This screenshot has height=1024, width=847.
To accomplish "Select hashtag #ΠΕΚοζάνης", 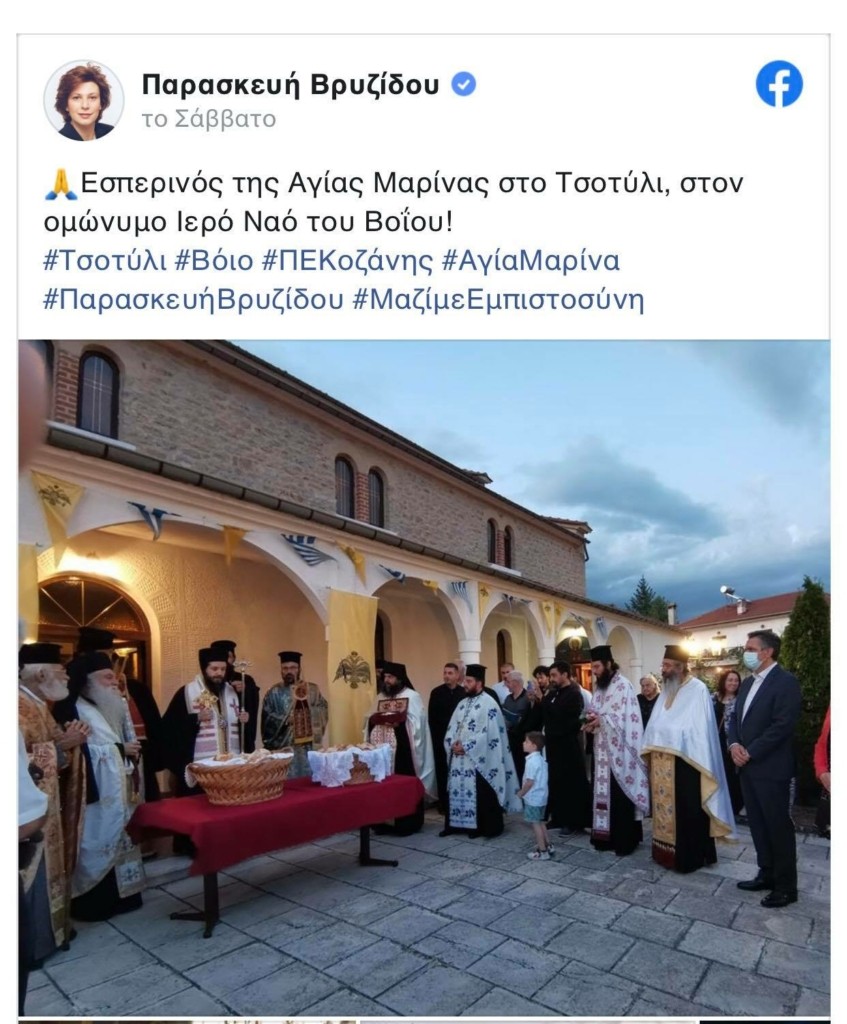I will click(347, 261).
